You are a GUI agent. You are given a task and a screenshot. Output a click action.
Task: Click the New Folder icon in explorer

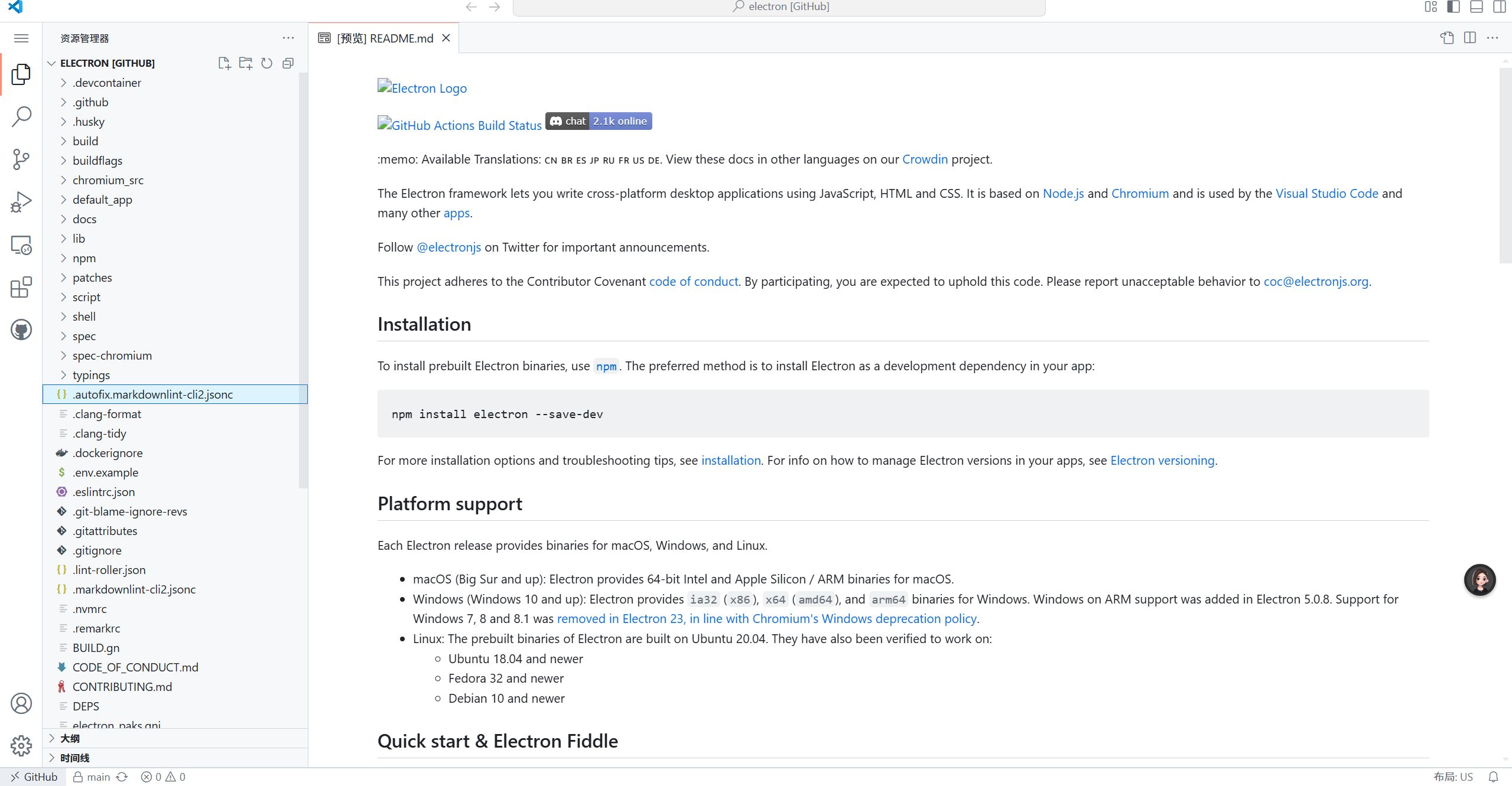tap(245, 63)
